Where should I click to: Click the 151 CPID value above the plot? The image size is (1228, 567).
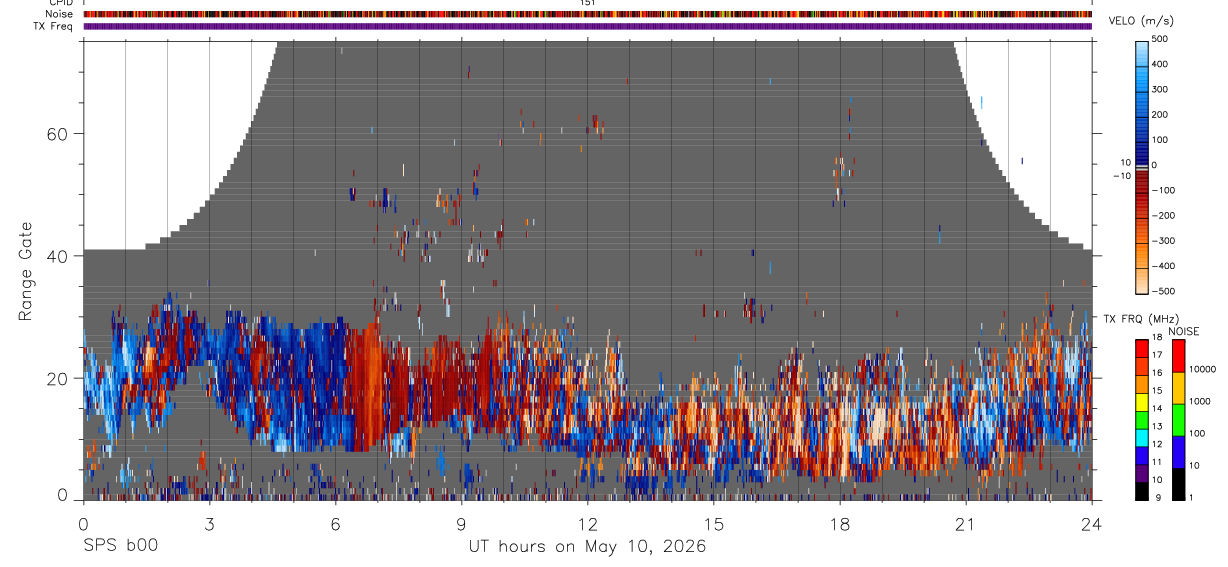point(588,3)
